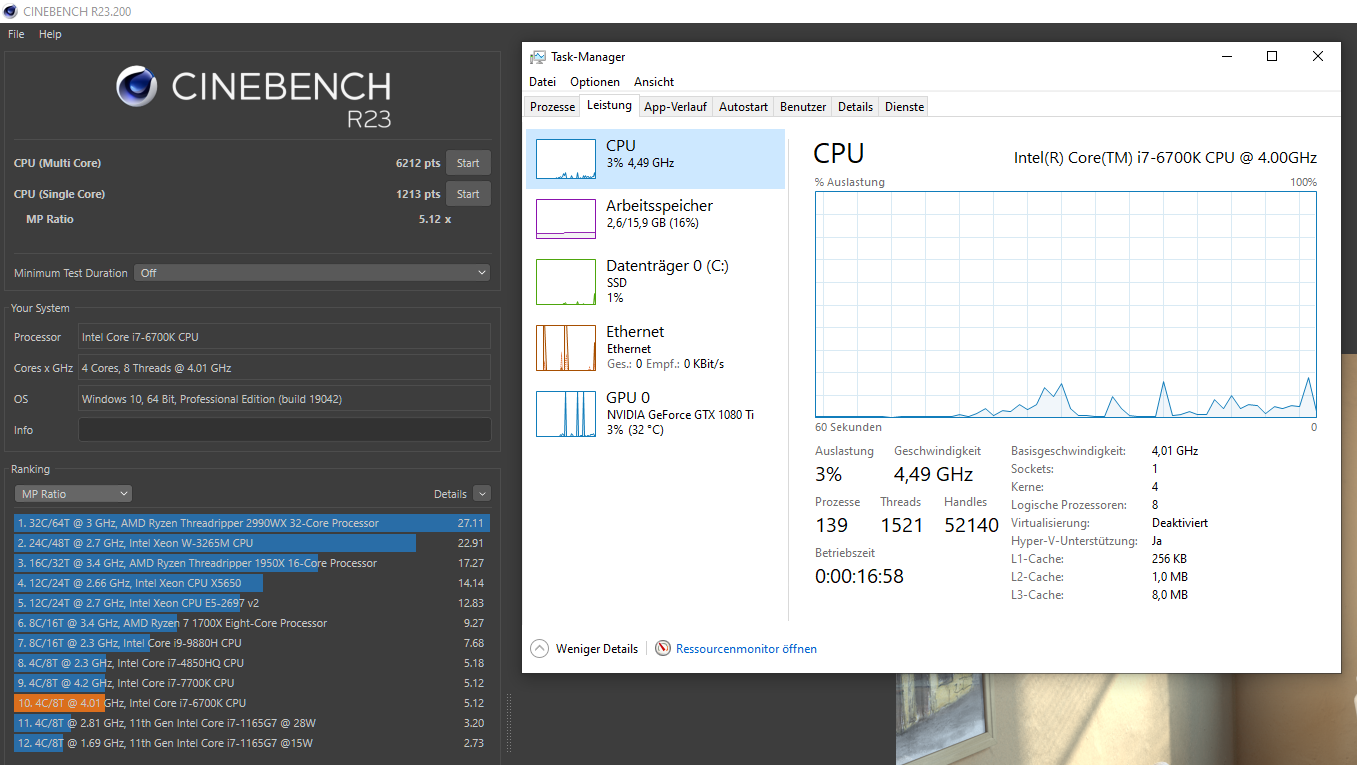
Task: Click the Cinebench panel resize grip dots
Action: pyautogui.click(x=509, y=723)
